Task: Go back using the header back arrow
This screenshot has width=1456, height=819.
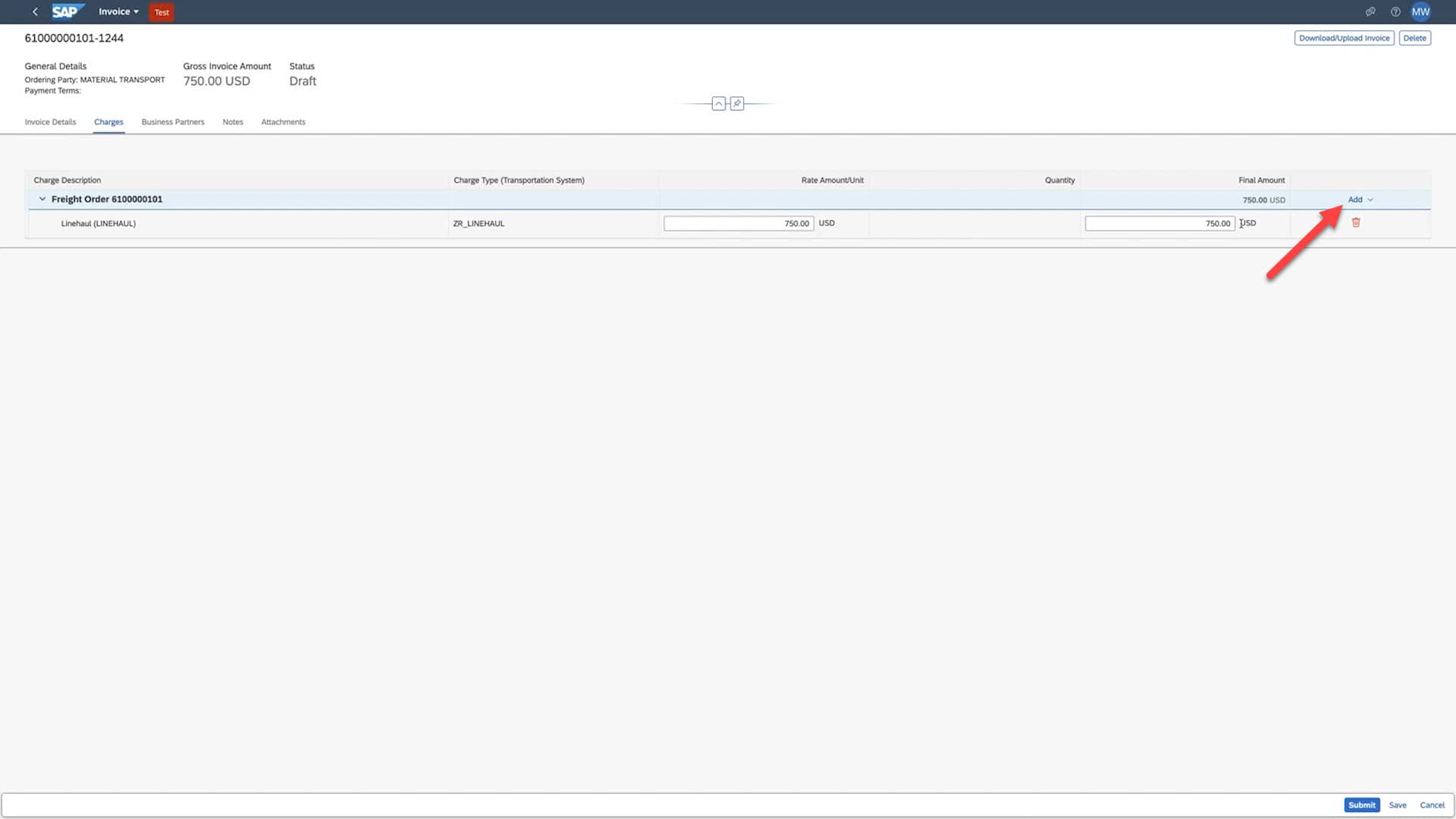Action: click(35, 11)
